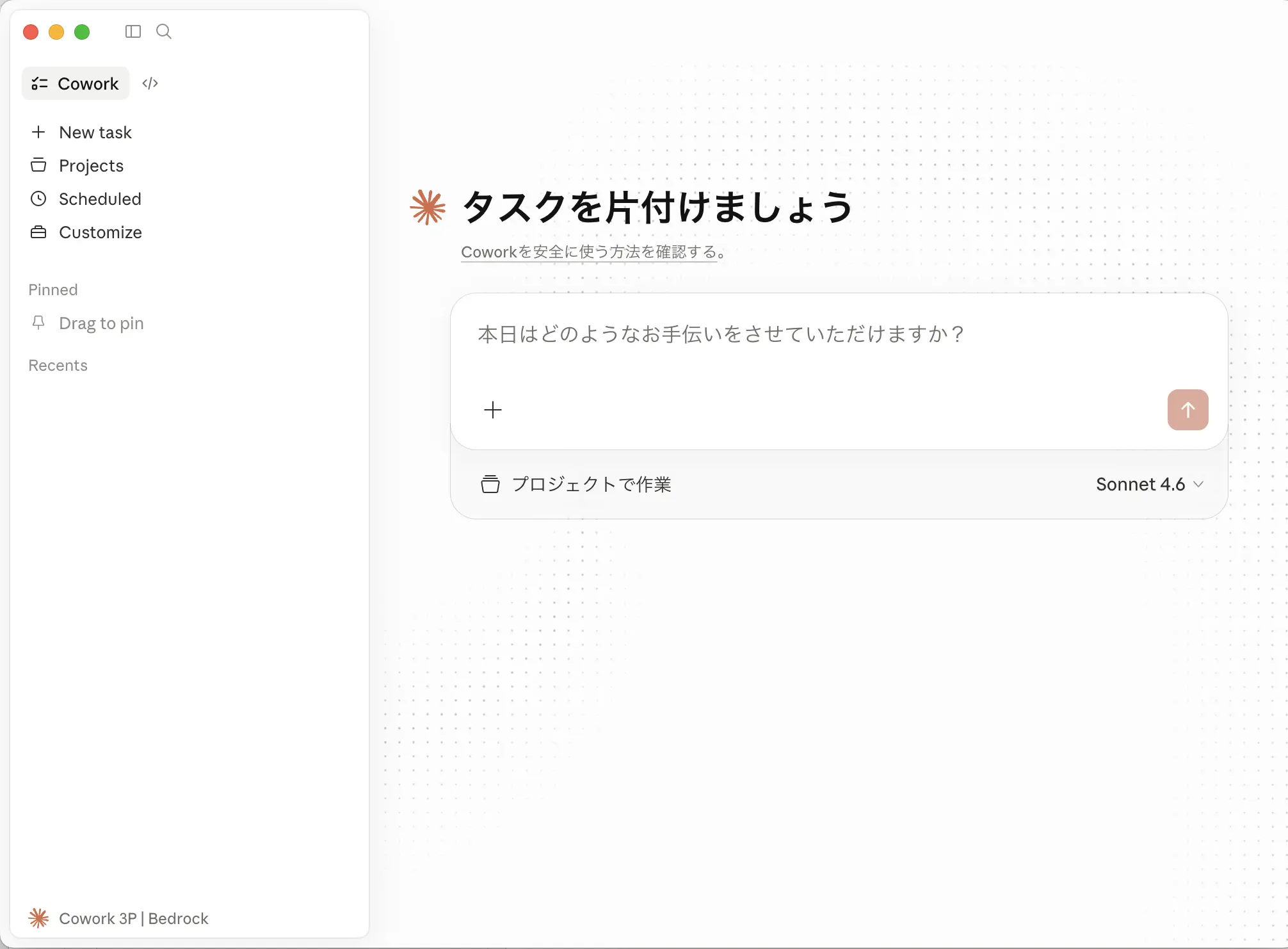This screenshot has width=1288, height=949.
Task: Close the window with the red button
Action: [31, 32]
